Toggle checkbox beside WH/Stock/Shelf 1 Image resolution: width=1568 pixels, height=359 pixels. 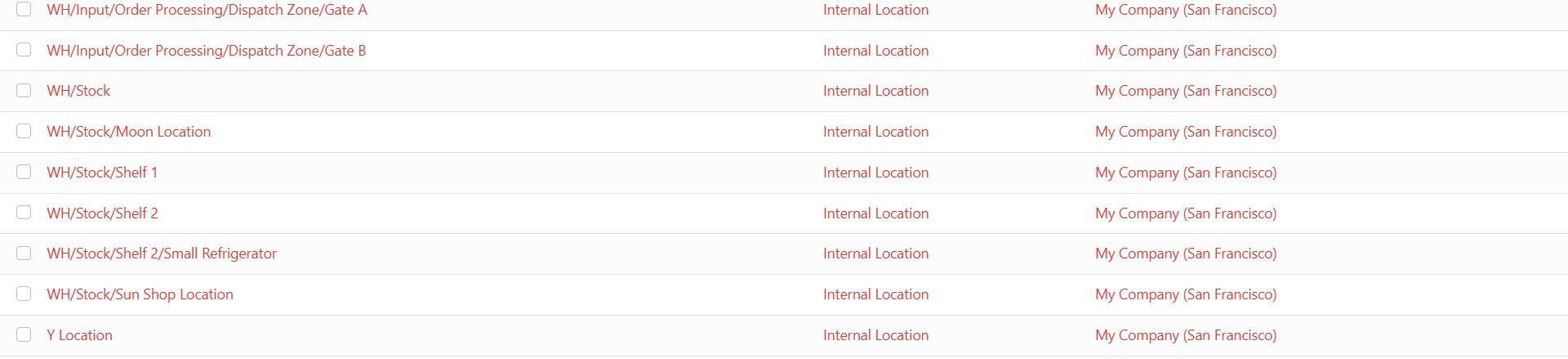[24, 172]
